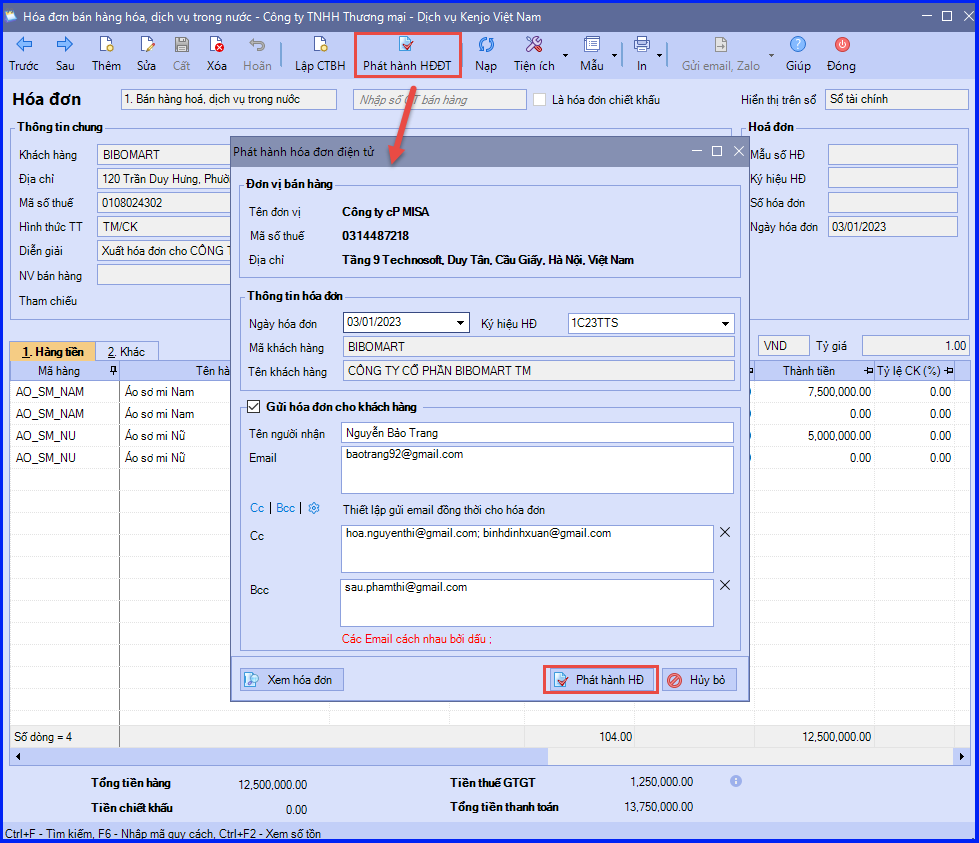Pin the Thành tiền column
The width and height of the screenshot is (979, 843).
(x=868, y=371)
